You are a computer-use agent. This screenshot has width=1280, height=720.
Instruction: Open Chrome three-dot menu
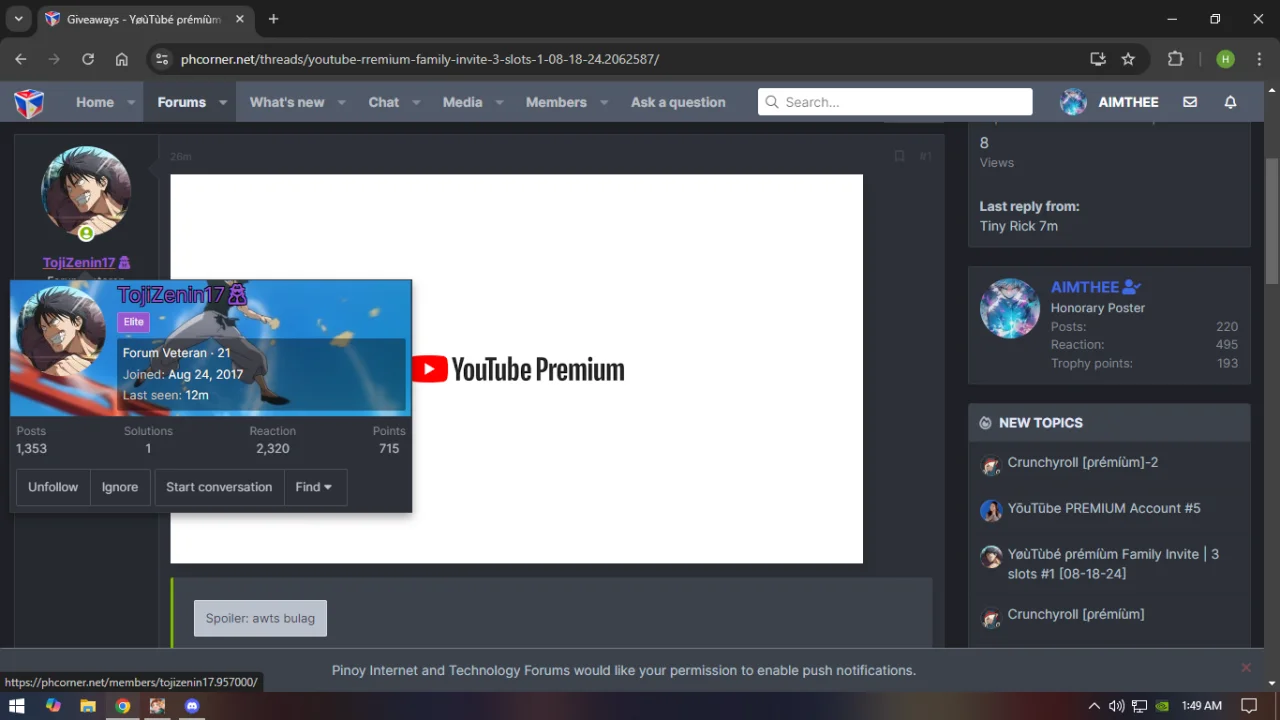1259,59
